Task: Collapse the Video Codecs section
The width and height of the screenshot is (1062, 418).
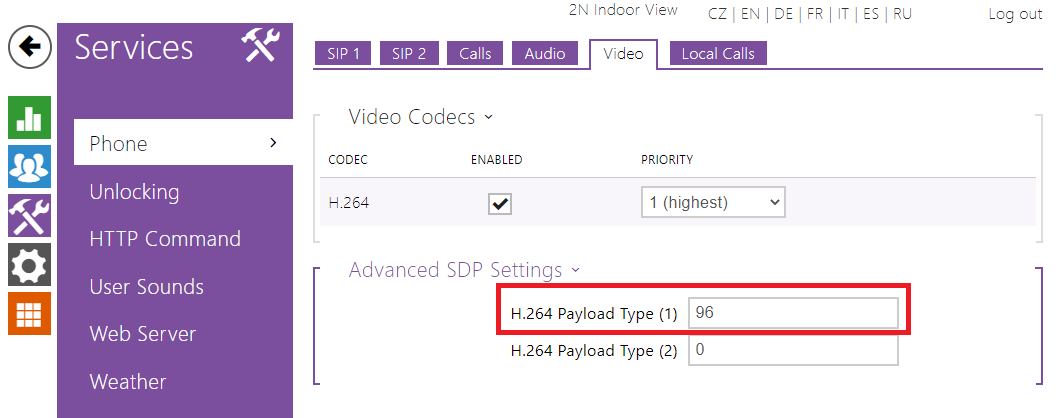Action: (x=421, y=117)
